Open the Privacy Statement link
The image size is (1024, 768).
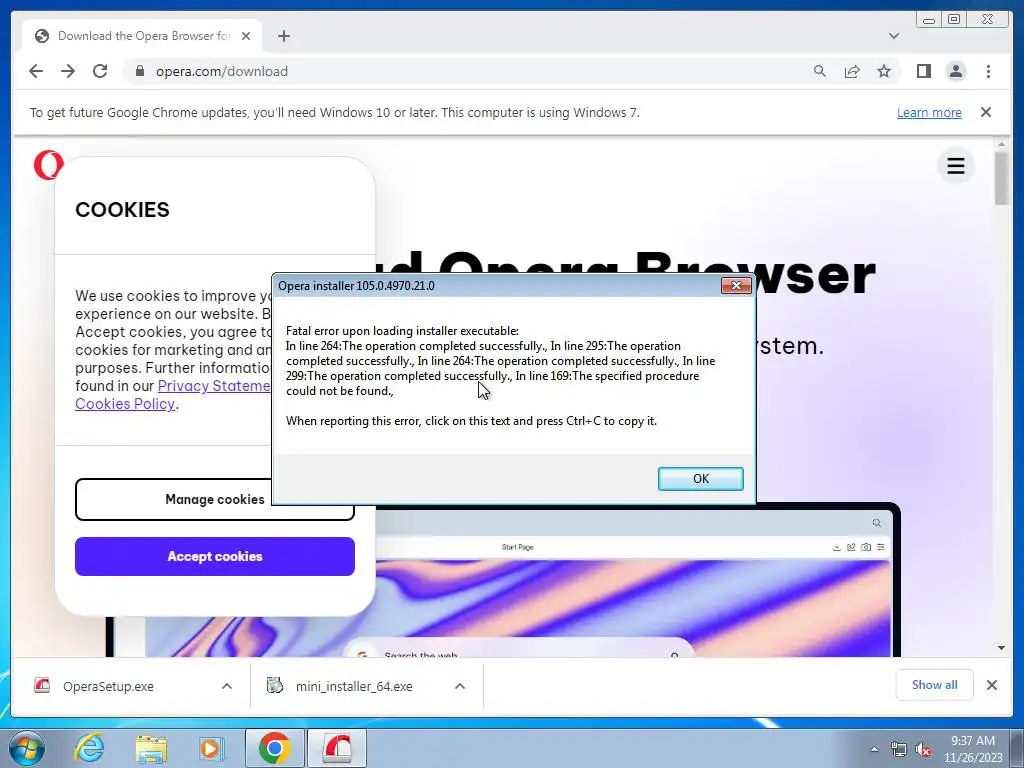point(214,386)
